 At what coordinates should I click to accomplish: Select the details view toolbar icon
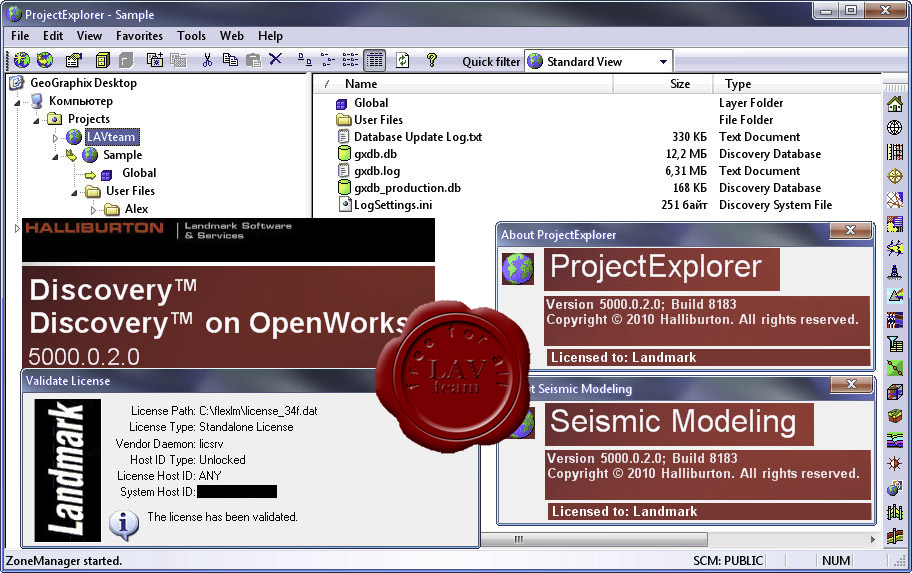[375, 60]
